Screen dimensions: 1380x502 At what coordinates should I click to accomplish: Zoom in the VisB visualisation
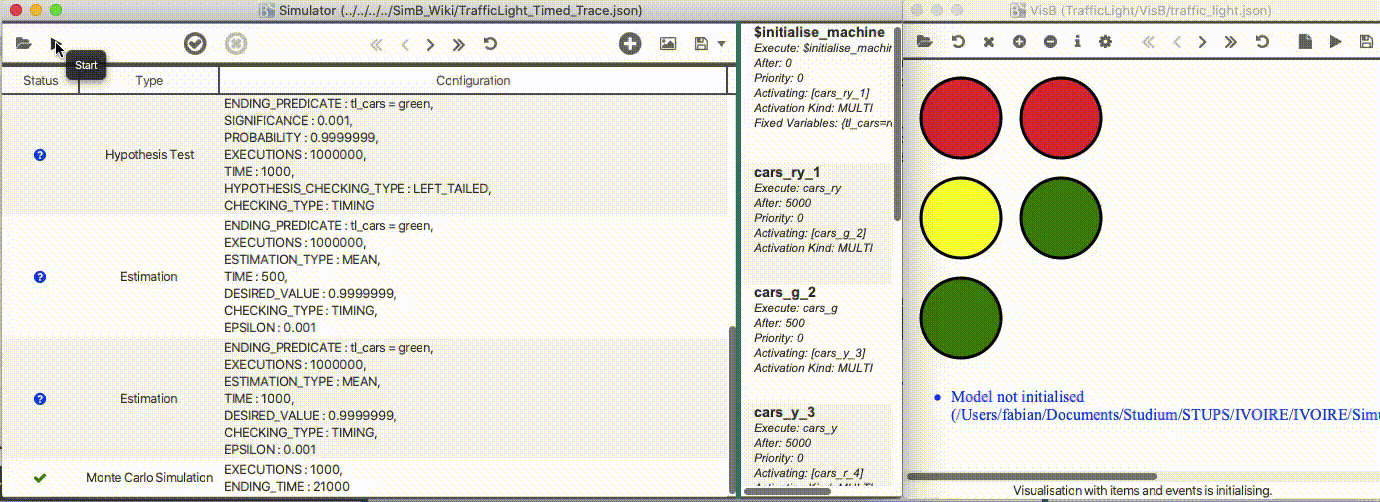1019,42
